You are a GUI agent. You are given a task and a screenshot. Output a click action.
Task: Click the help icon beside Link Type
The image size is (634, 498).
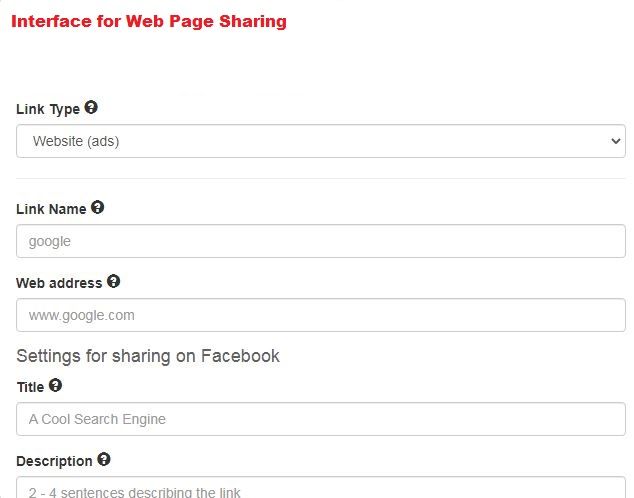coord(91,108)
